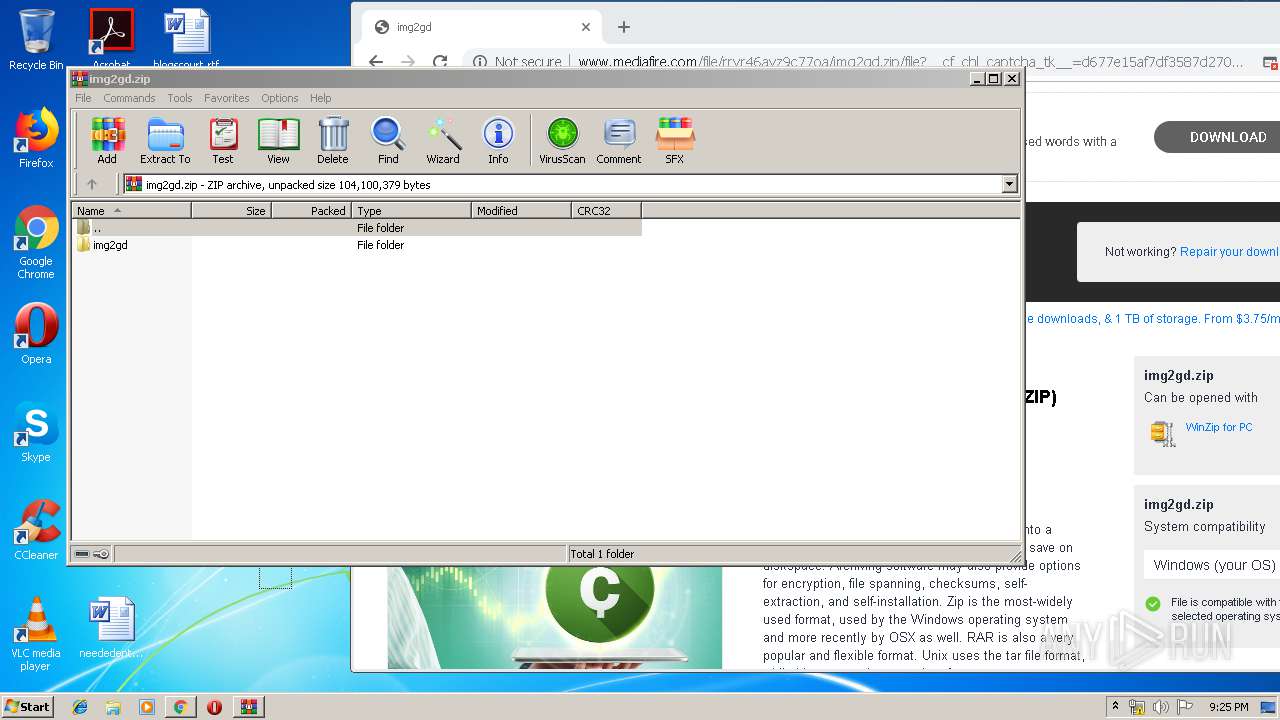Sort by the Name column header
The image size is (1280, 720).
click(131, 210)
